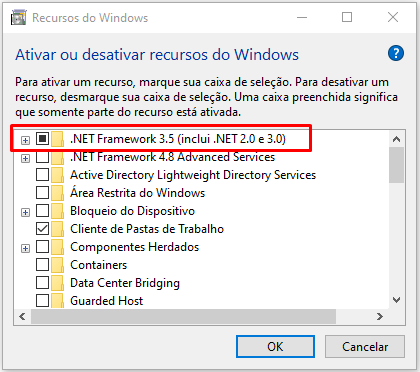
Task: Click the .NET Framework 3.5 folder icon
Action: coord(58,139)
